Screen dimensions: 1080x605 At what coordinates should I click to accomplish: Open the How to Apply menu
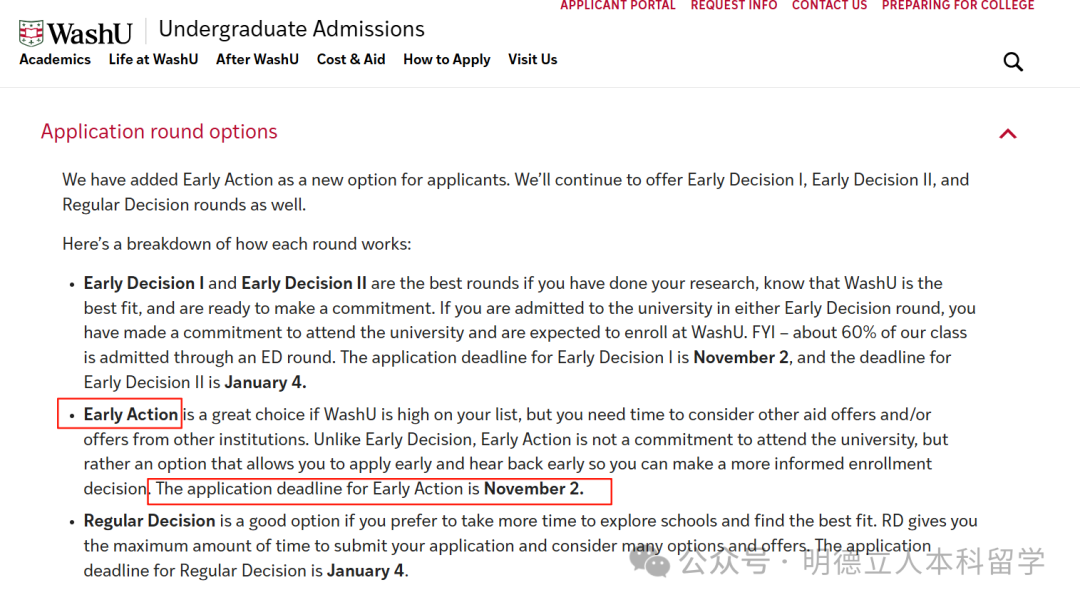pyautogui.click(x=446, y=59)
